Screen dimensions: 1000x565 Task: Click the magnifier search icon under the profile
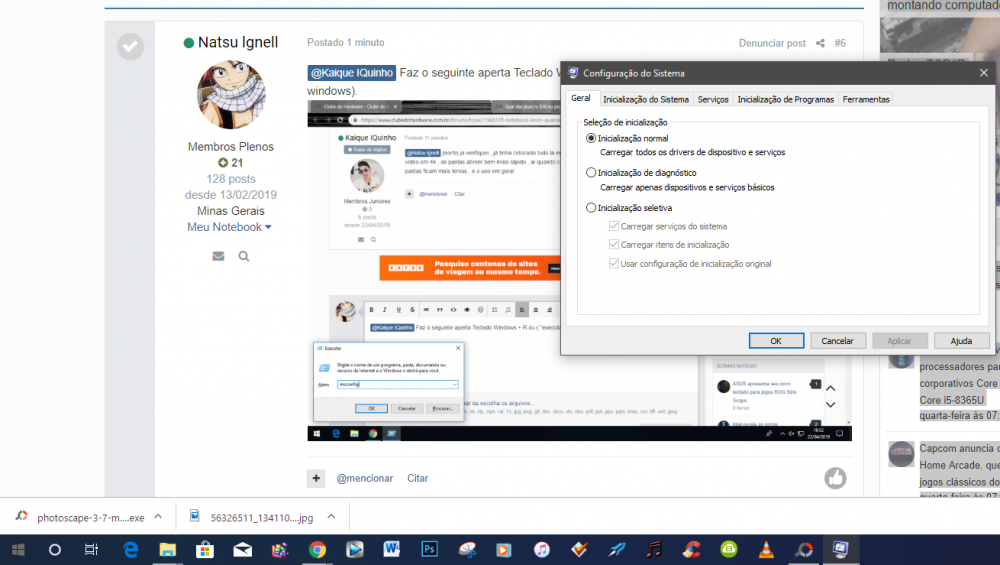click(x=244, y=256)
